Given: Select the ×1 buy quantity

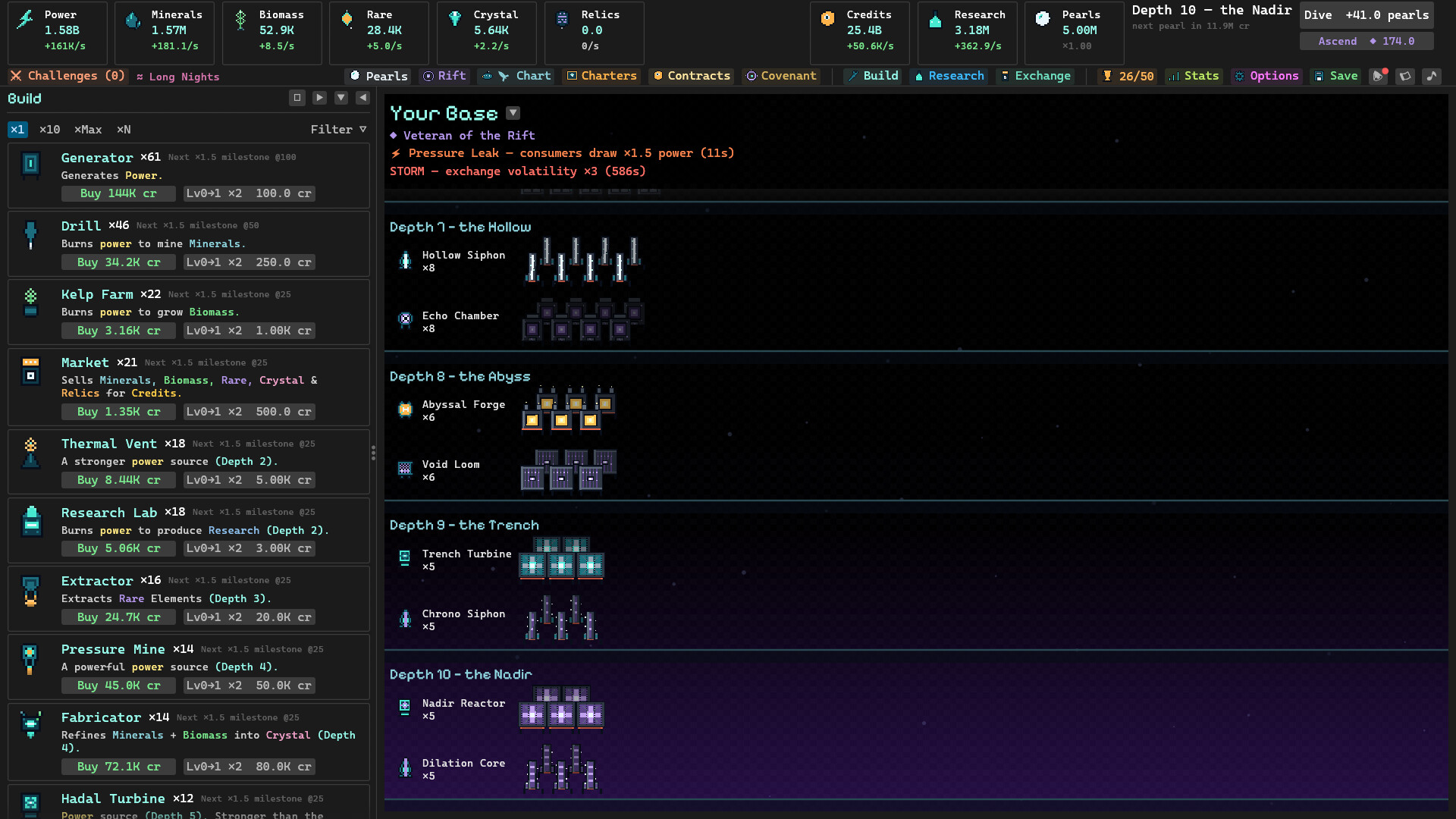Looking at the screenshot, I should [x=17, y=130].
